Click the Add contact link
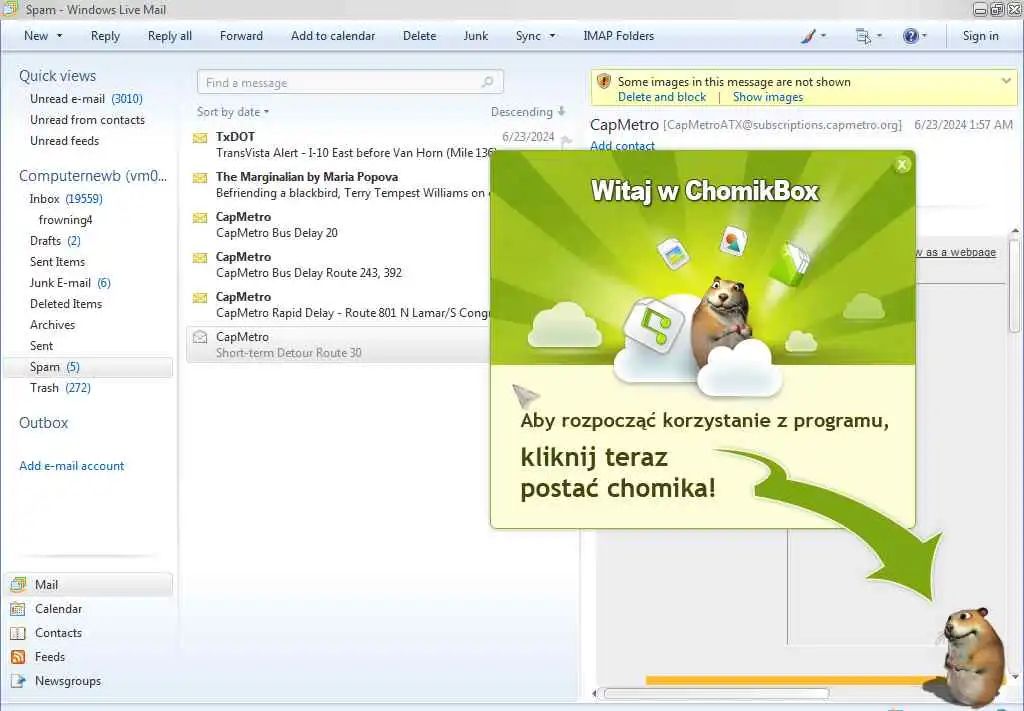This screenshot has width=1024, height=711. pos(622,146)
